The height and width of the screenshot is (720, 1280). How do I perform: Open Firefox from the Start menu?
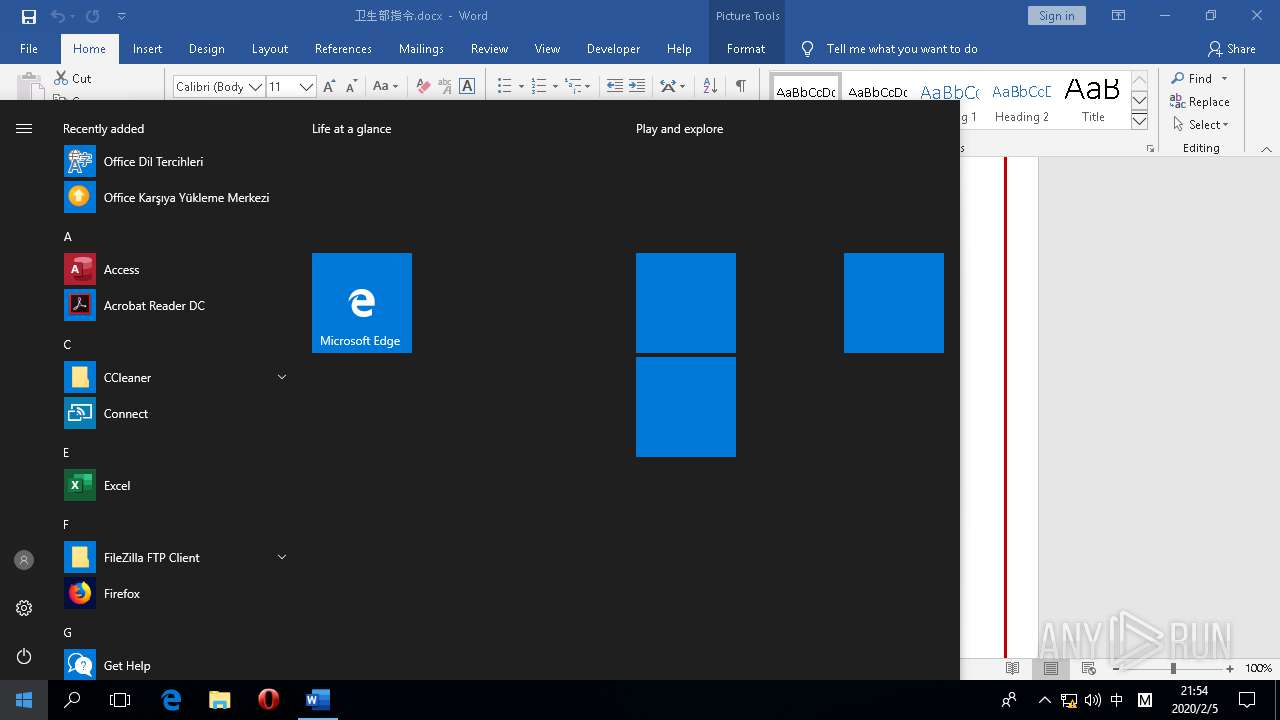(175, 594)
